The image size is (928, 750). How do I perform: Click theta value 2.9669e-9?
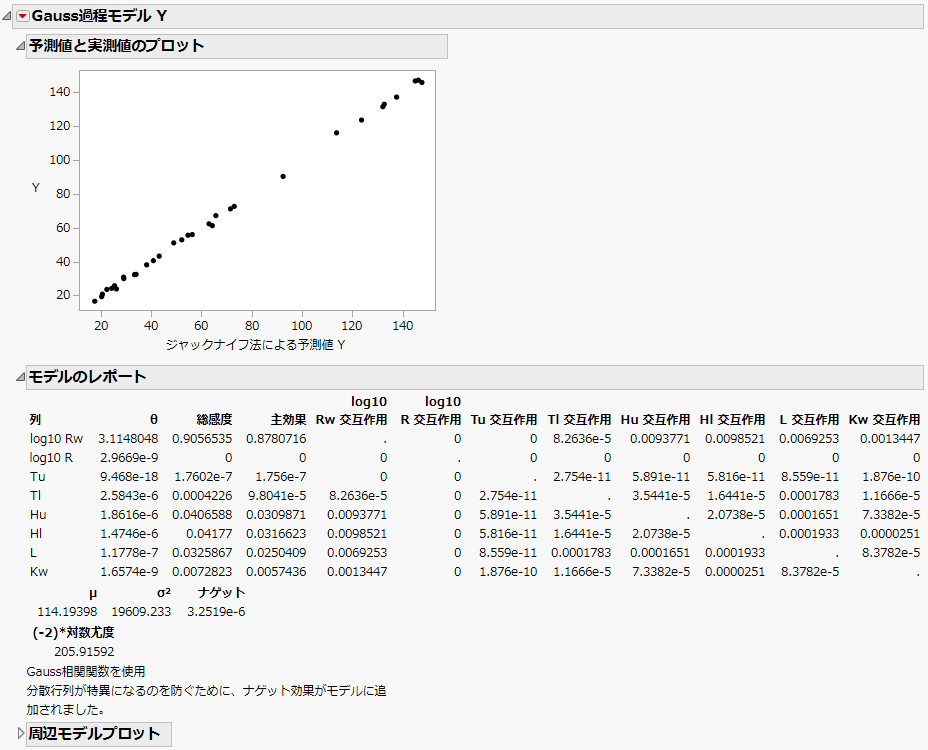tap(129, 458)
